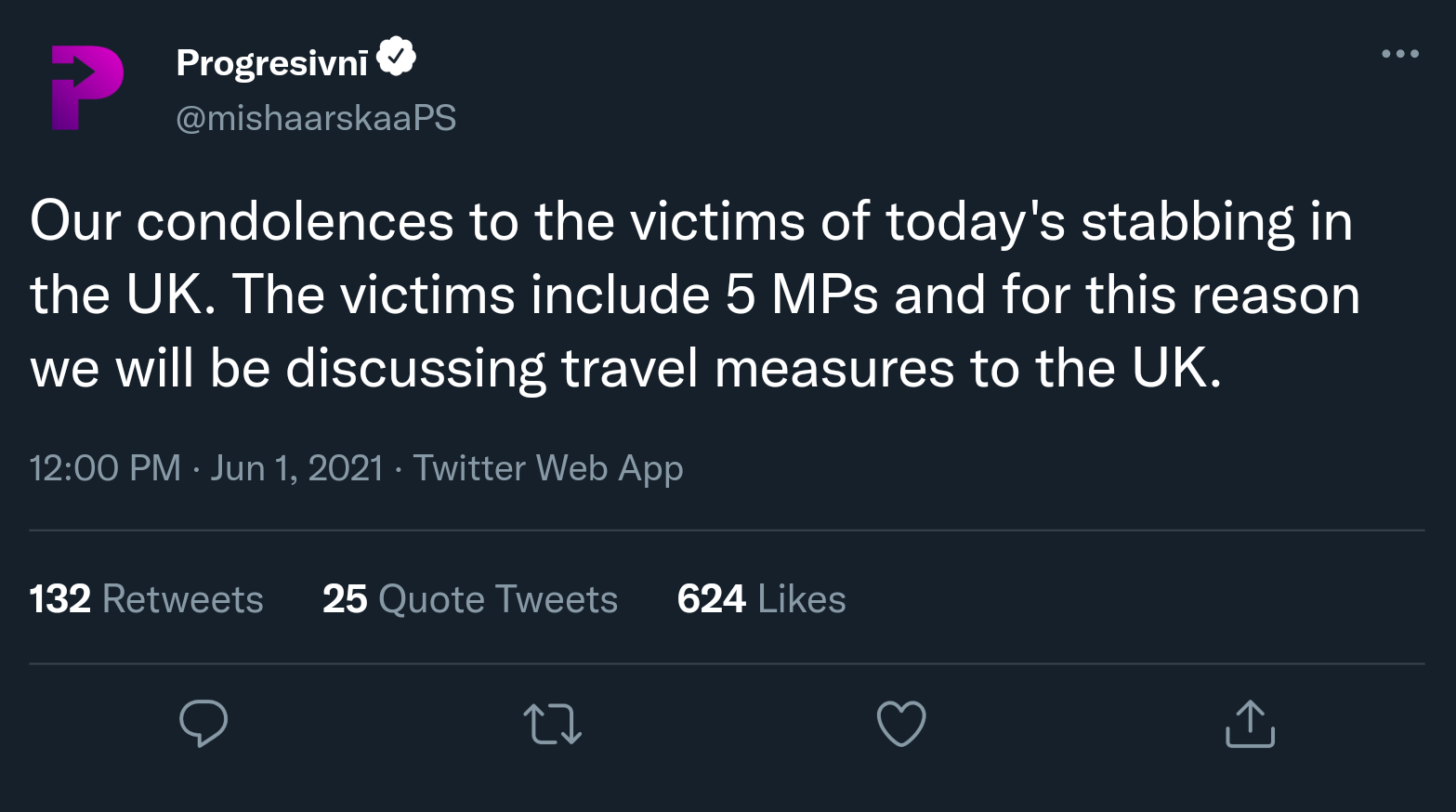
Task: Retweet using the arrows icon
Action: click(x=552, y=724)
